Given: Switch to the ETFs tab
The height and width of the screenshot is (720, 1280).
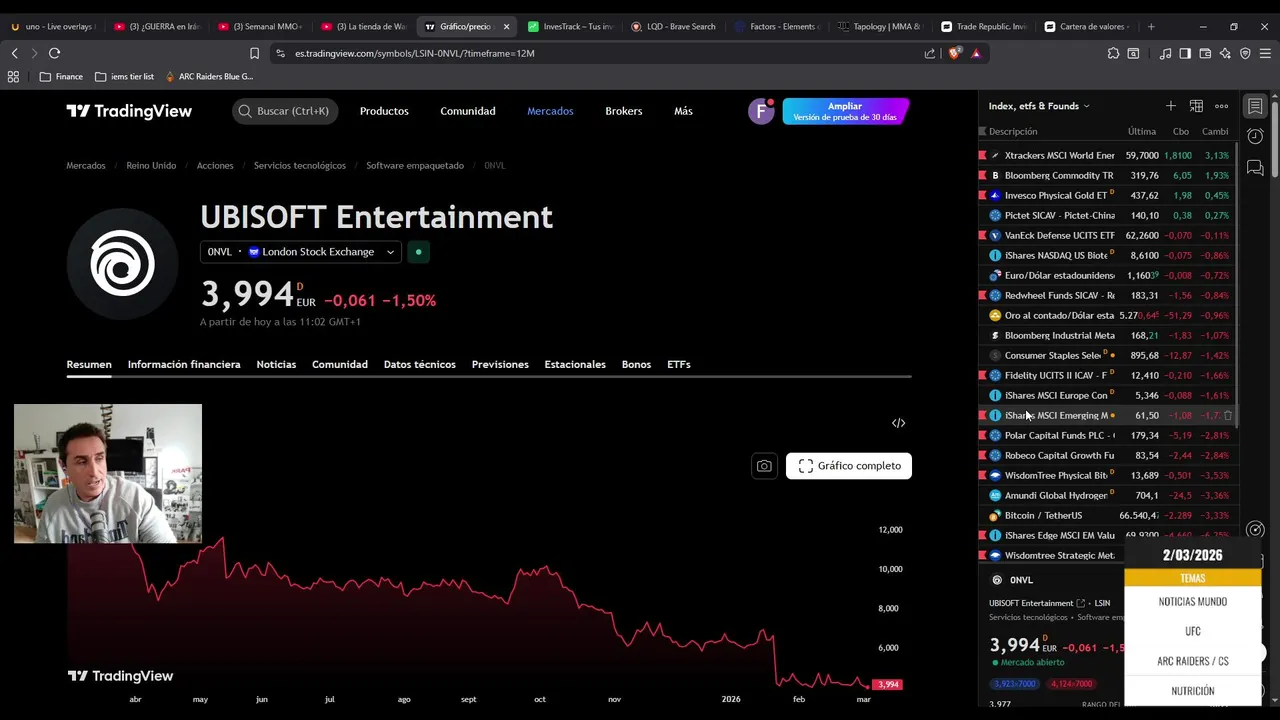Looking at the screenshot, I should click(679, 364).
